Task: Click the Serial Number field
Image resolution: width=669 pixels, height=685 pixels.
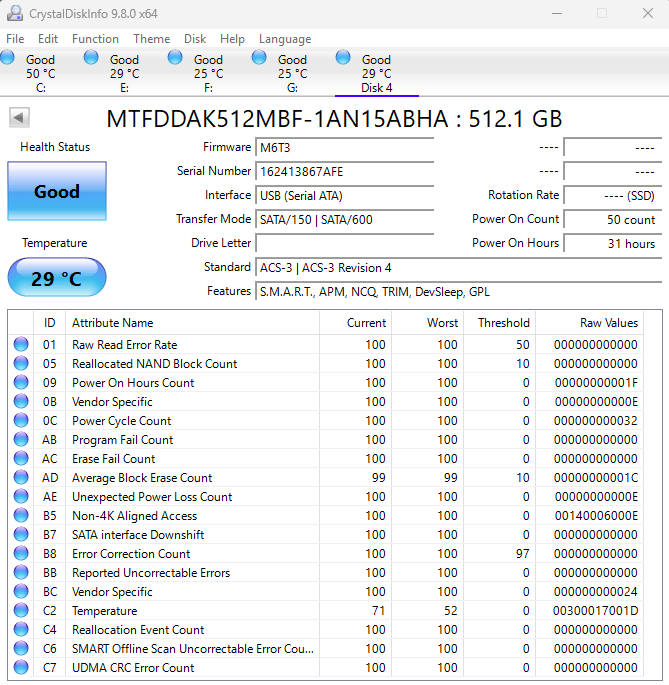Action: (344, 171)
